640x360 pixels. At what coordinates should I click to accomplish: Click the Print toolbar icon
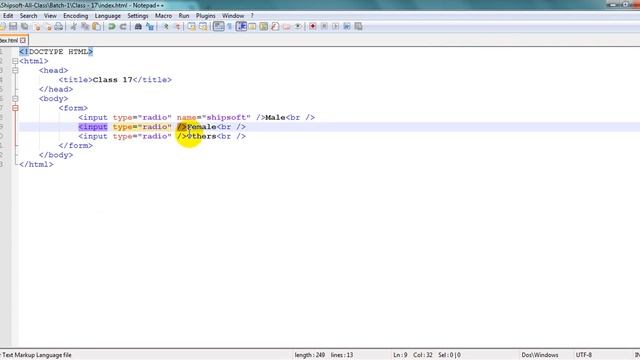tap(59, 27)
